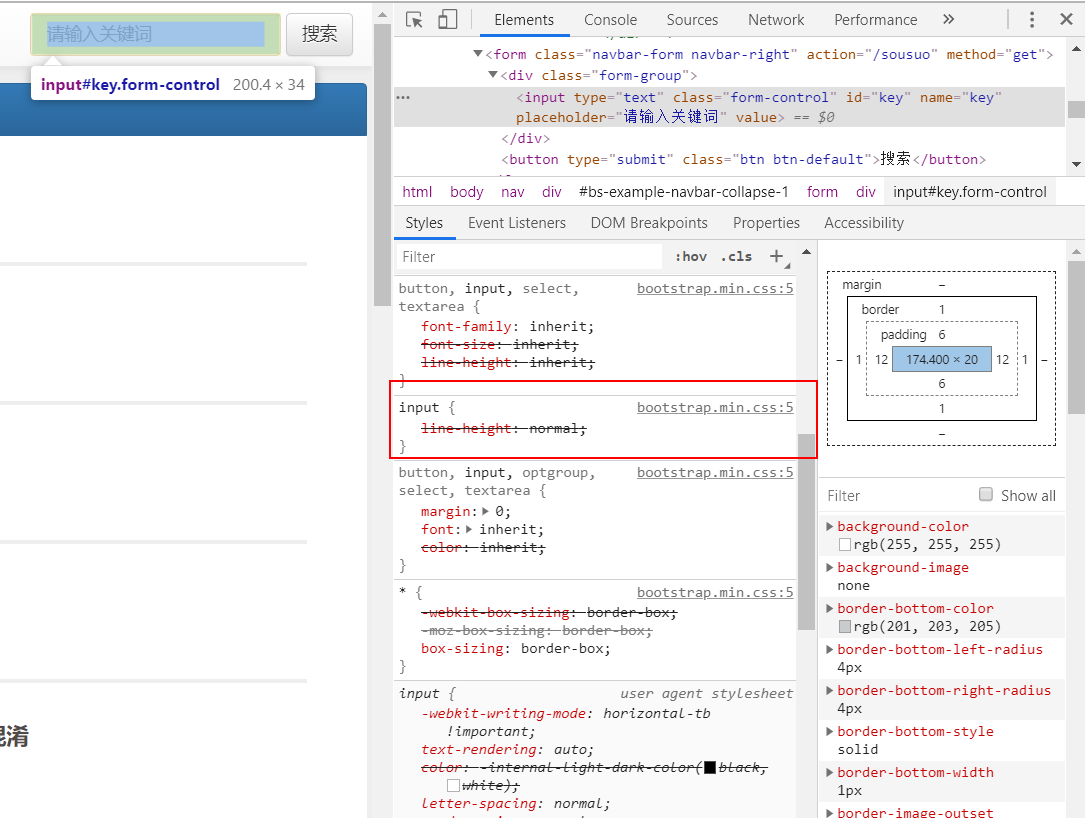Expand computed background-color property
Image resolution: width=1085 pixels, height=818 pixels.
click(829, 527)
